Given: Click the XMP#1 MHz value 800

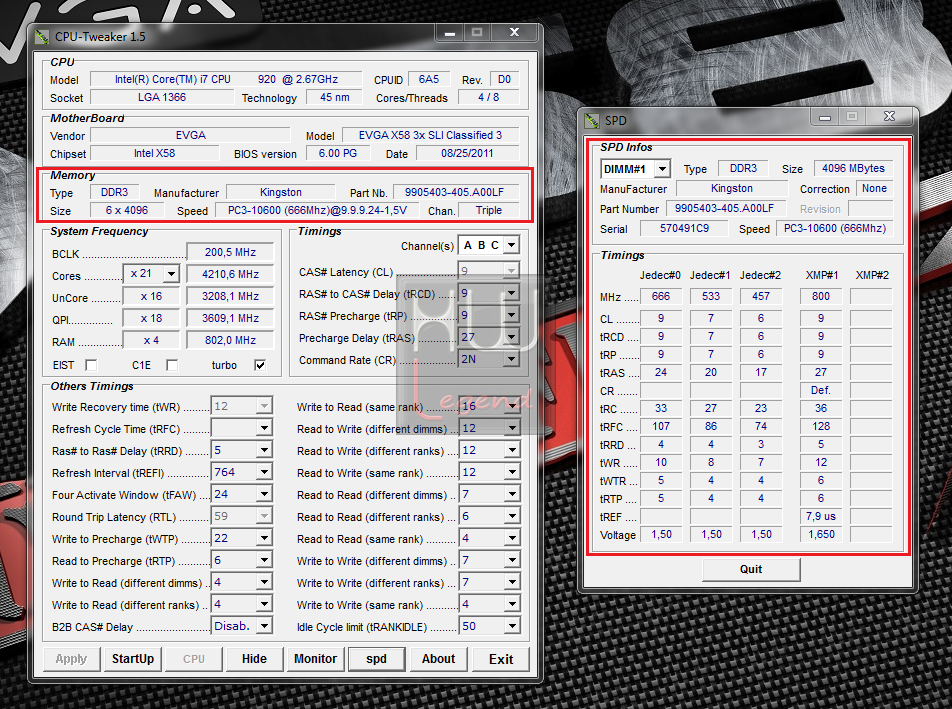Looking at the screenshot, I should 821,296.
